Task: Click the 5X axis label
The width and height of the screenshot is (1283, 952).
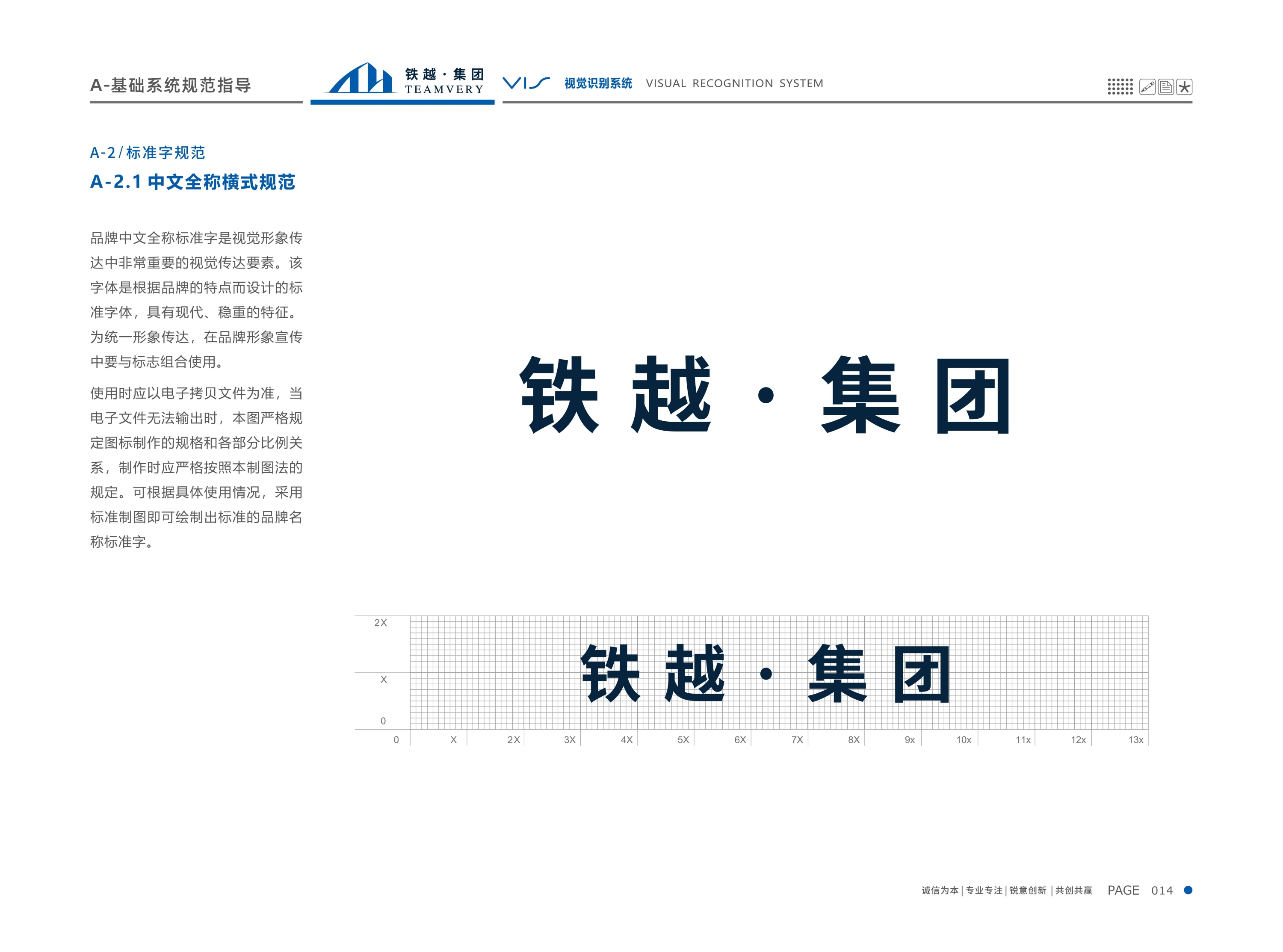Action: tap(683, 740)
